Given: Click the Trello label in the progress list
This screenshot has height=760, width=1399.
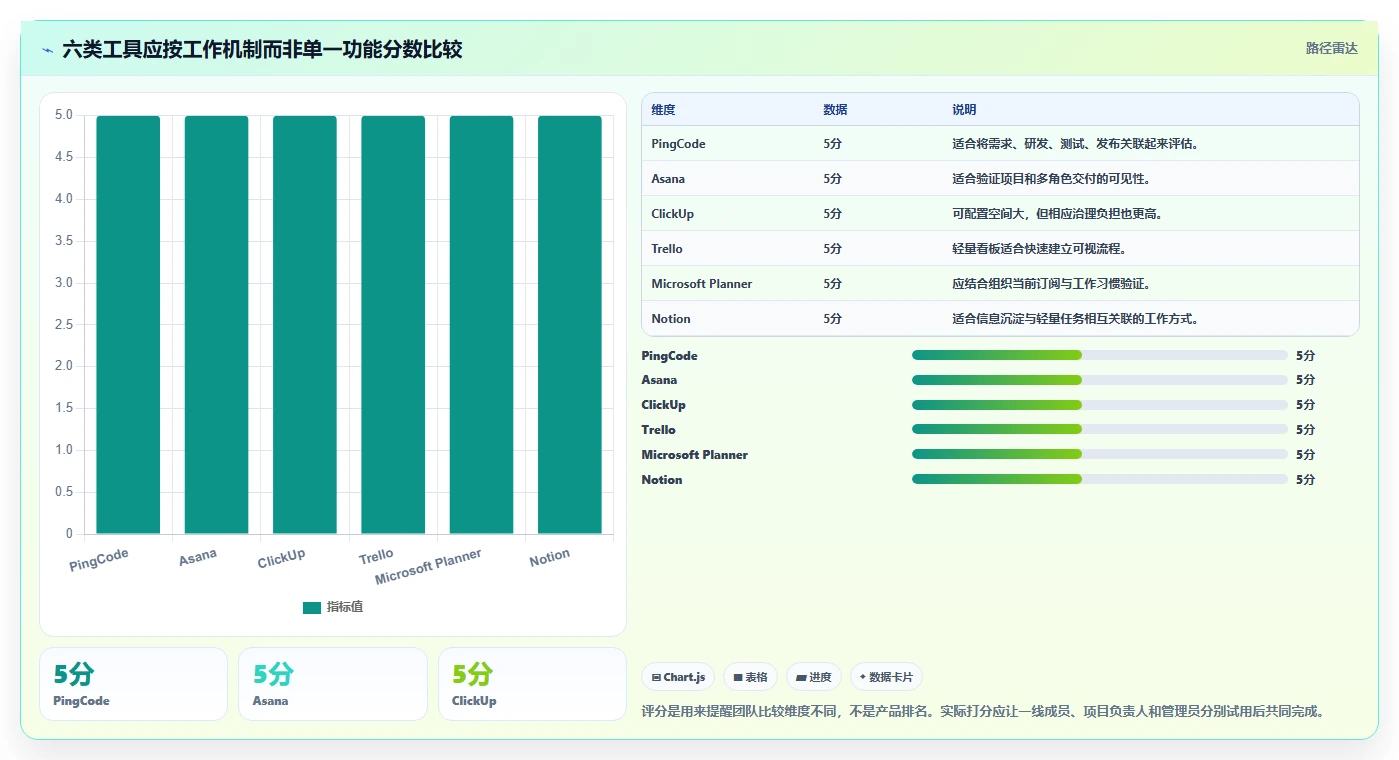Looking at the screenshot, I should [659, 430].
